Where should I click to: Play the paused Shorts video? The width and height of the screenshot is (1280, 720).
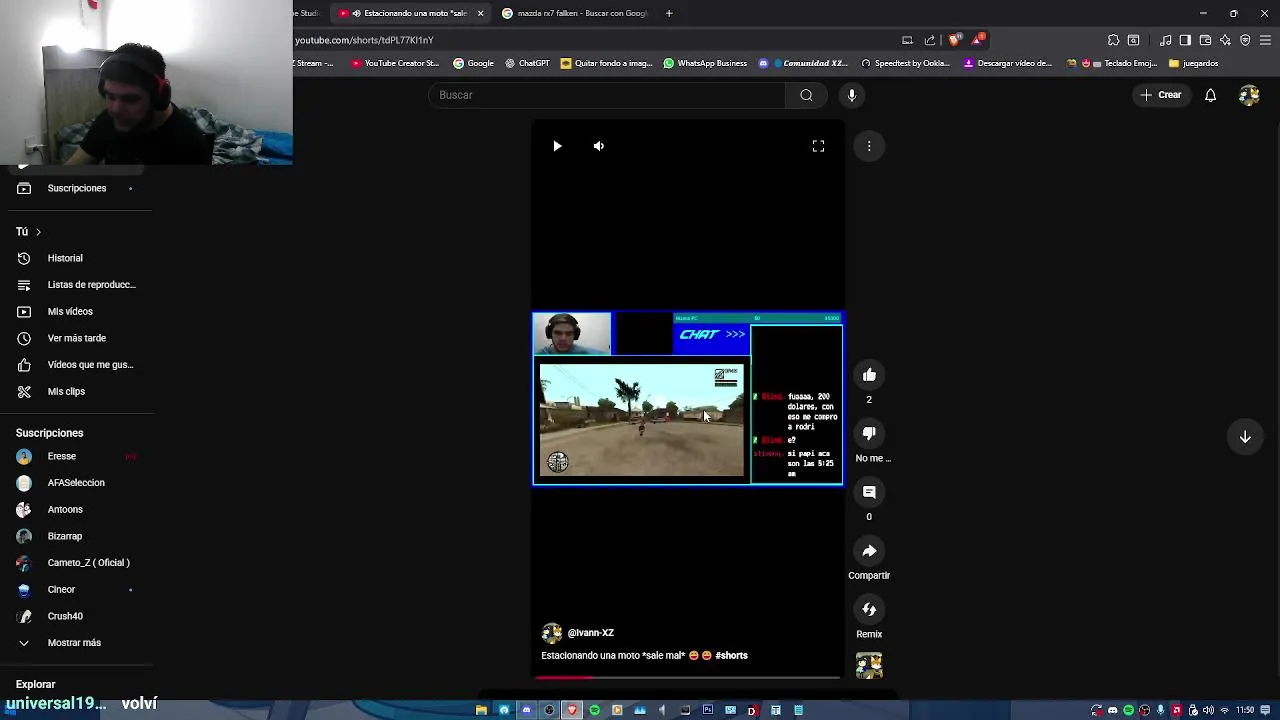(557, 146)
